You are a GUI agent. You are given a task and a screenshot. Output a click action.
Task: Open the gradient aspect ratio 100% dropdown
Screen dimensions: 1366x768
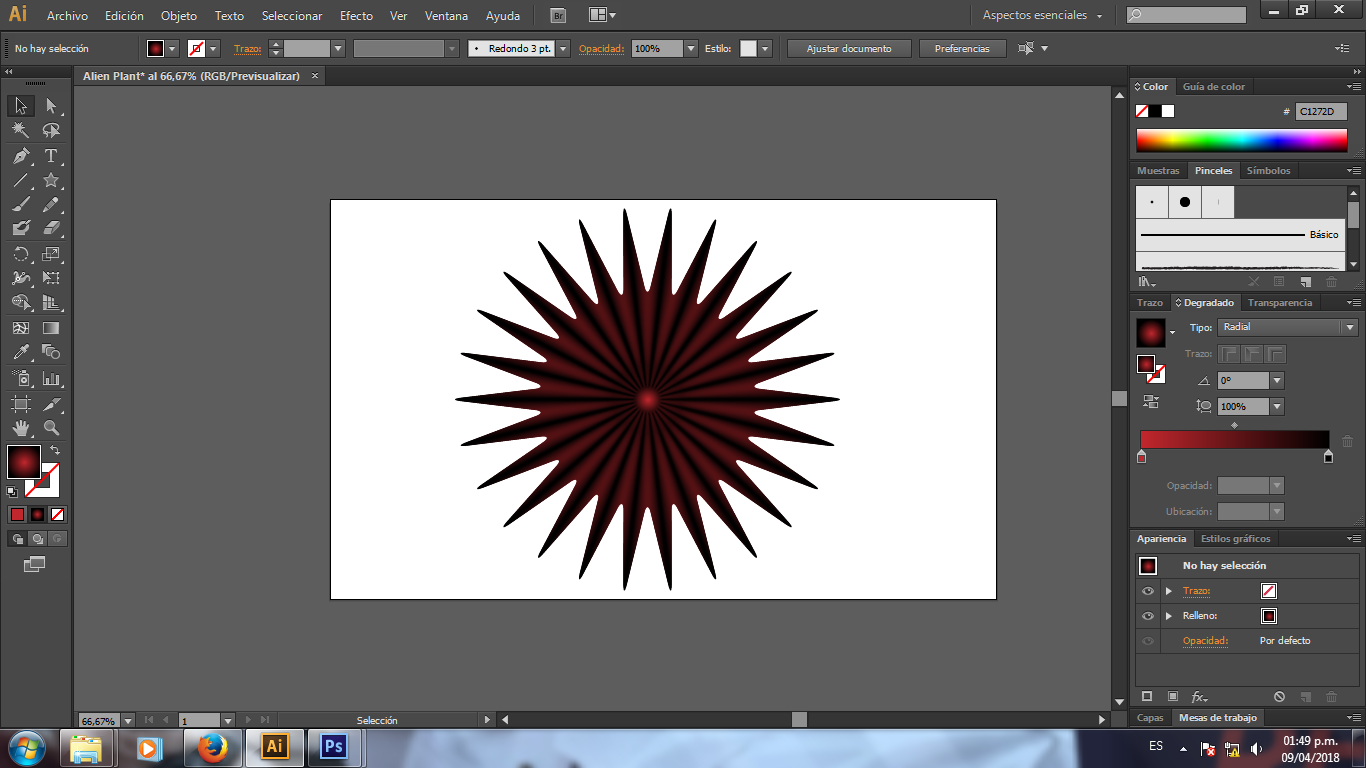click(1276, 407)
